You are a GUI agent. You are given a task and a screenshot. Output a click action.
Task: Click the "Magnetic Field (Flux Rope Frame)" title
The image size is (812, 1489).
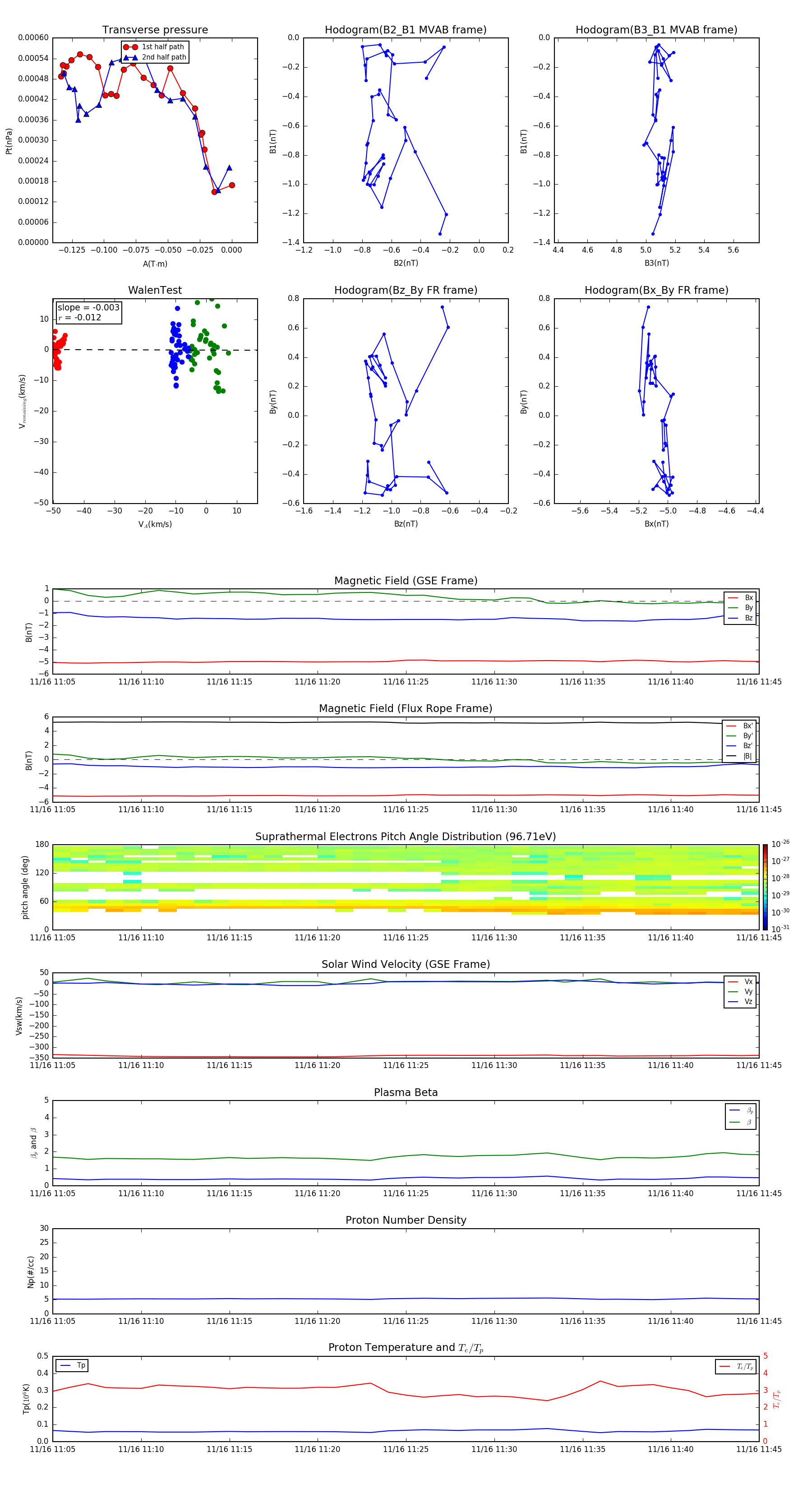click(x=406, y=709)
